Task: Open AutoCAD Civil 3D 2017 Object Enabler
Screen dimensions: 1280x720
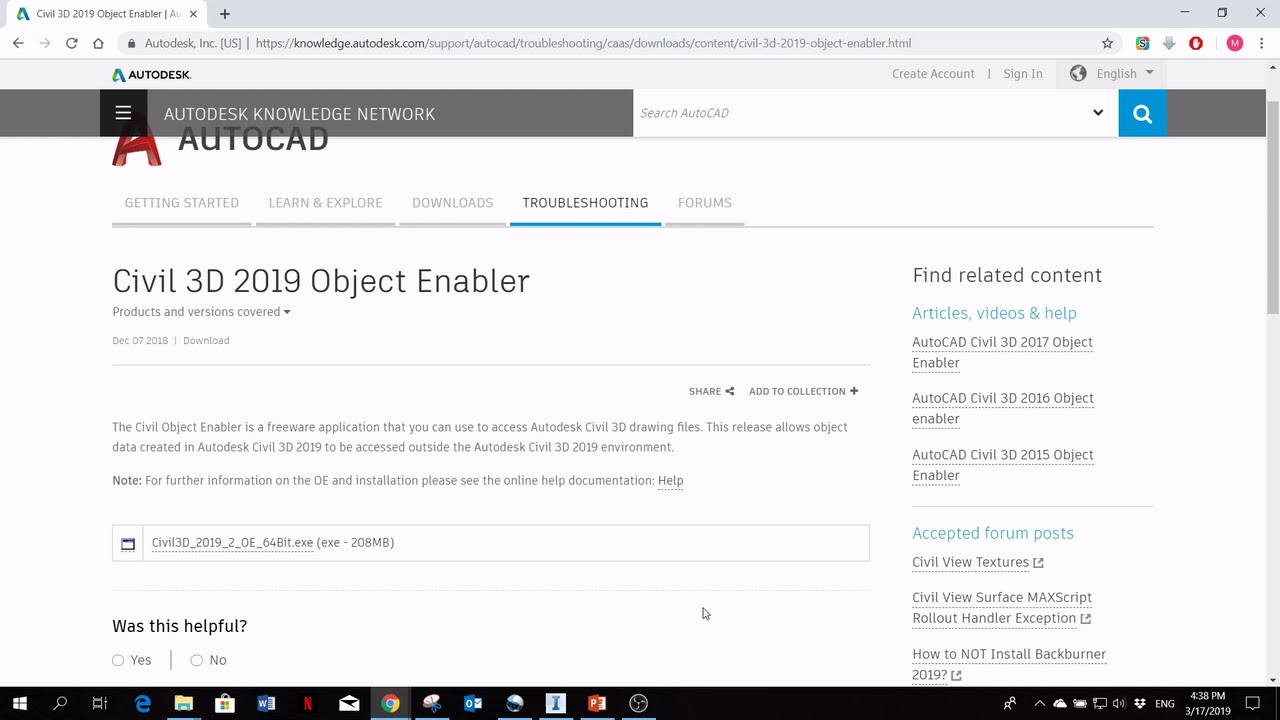Action: click(1002, 352)
